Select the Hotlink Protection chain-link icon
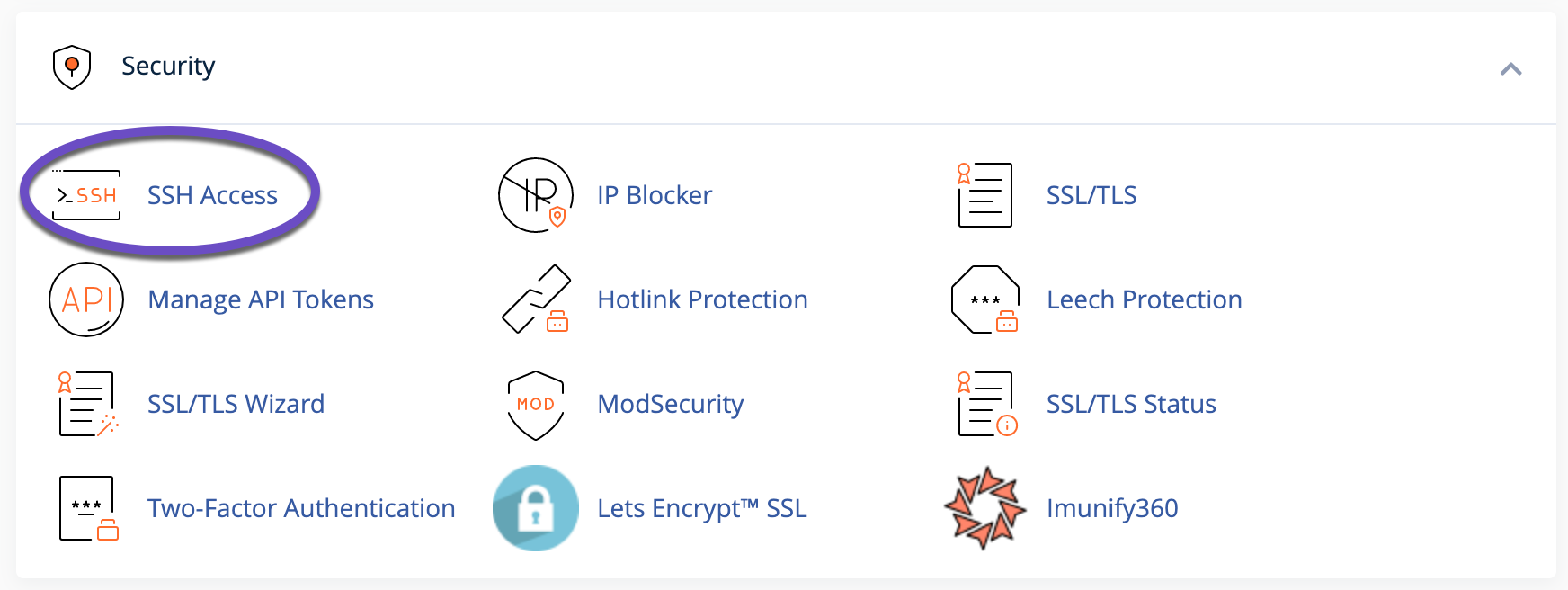The image size is (1568, 590). point(536,299)
